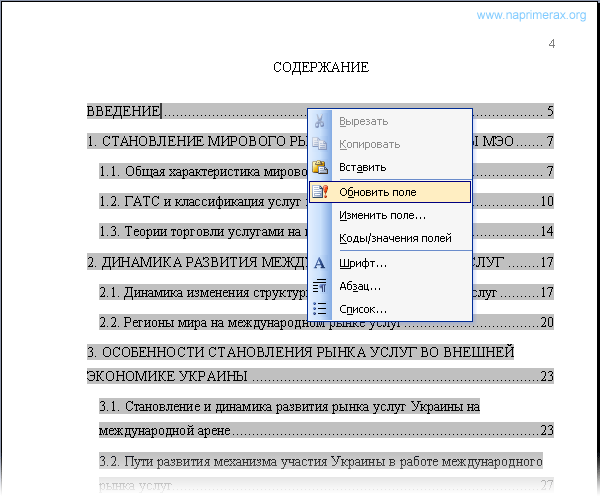600x500 pixels.
Task: Open the Абзац… menu entry
Action: (360, 286)
